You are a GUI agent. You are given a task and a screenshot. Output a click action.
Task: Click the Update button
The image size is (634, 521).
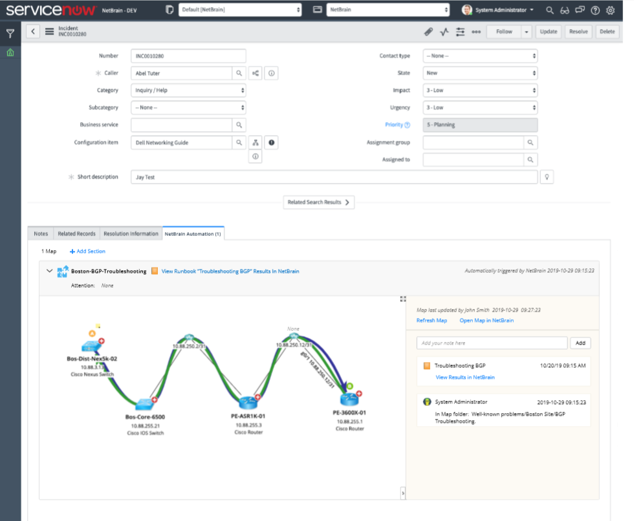(548, 32)
